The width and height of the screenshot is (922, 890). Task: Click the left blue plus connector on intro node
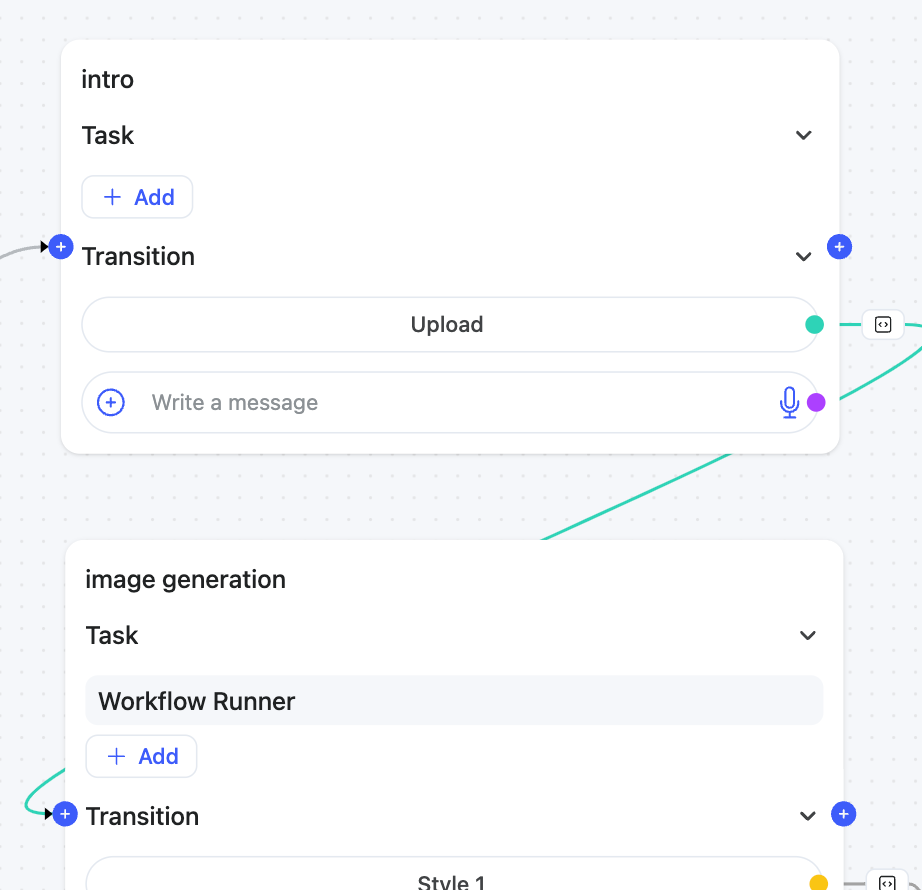pos(61,246)
